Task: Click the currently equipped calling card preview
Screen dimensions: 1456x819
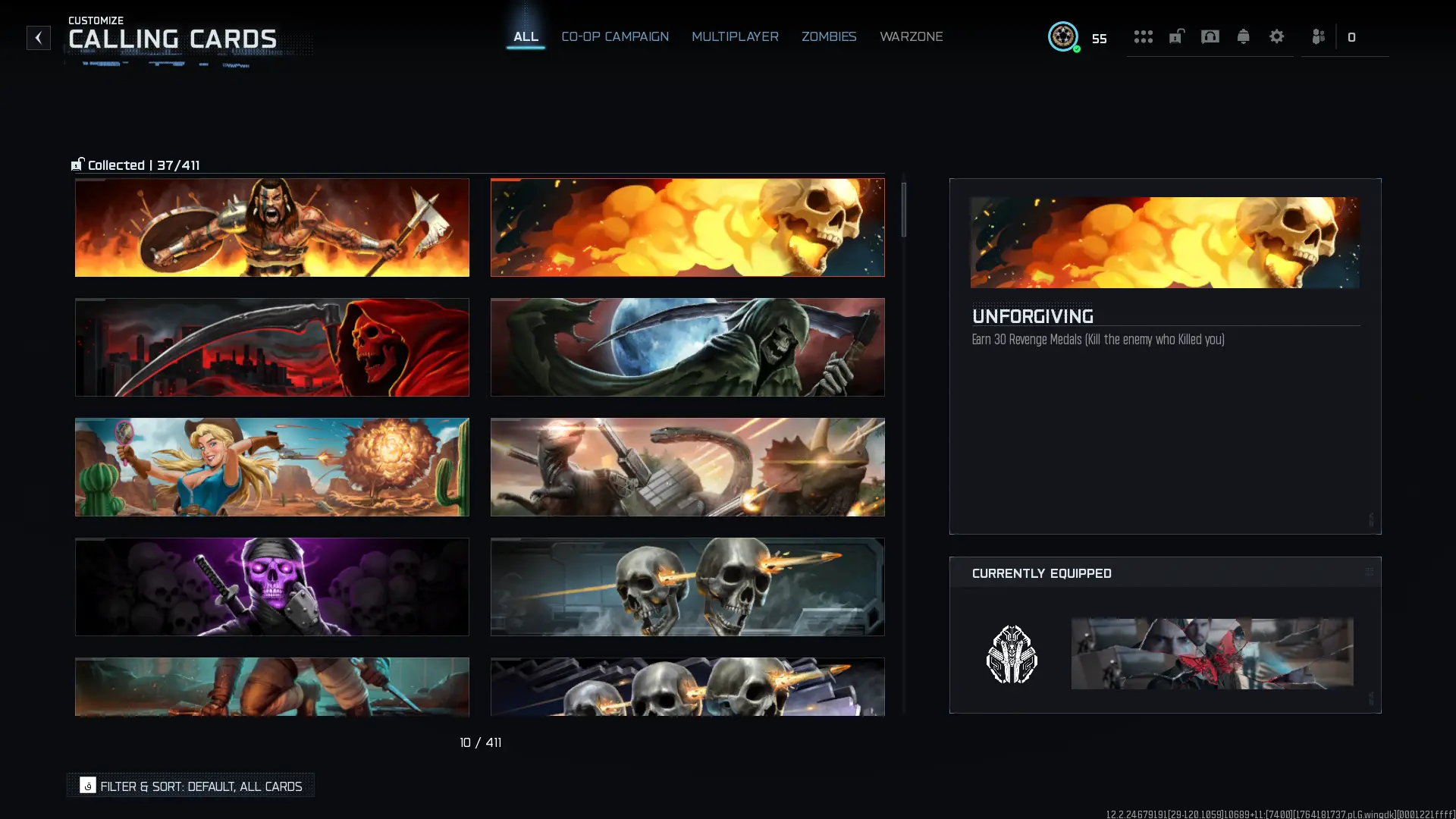Action: pos(1211,654)
